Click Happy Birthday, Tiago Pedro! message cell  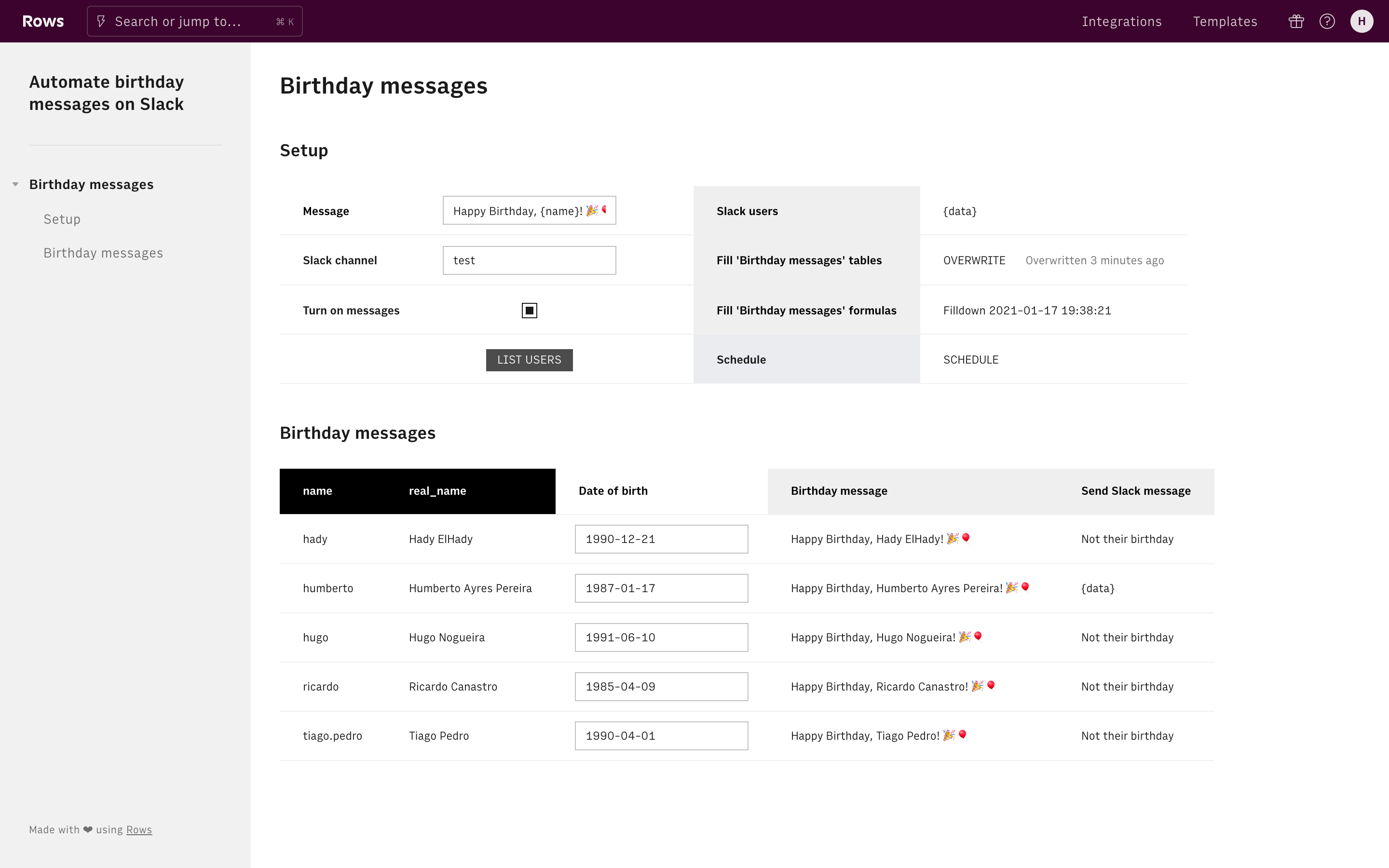(879, 736)
